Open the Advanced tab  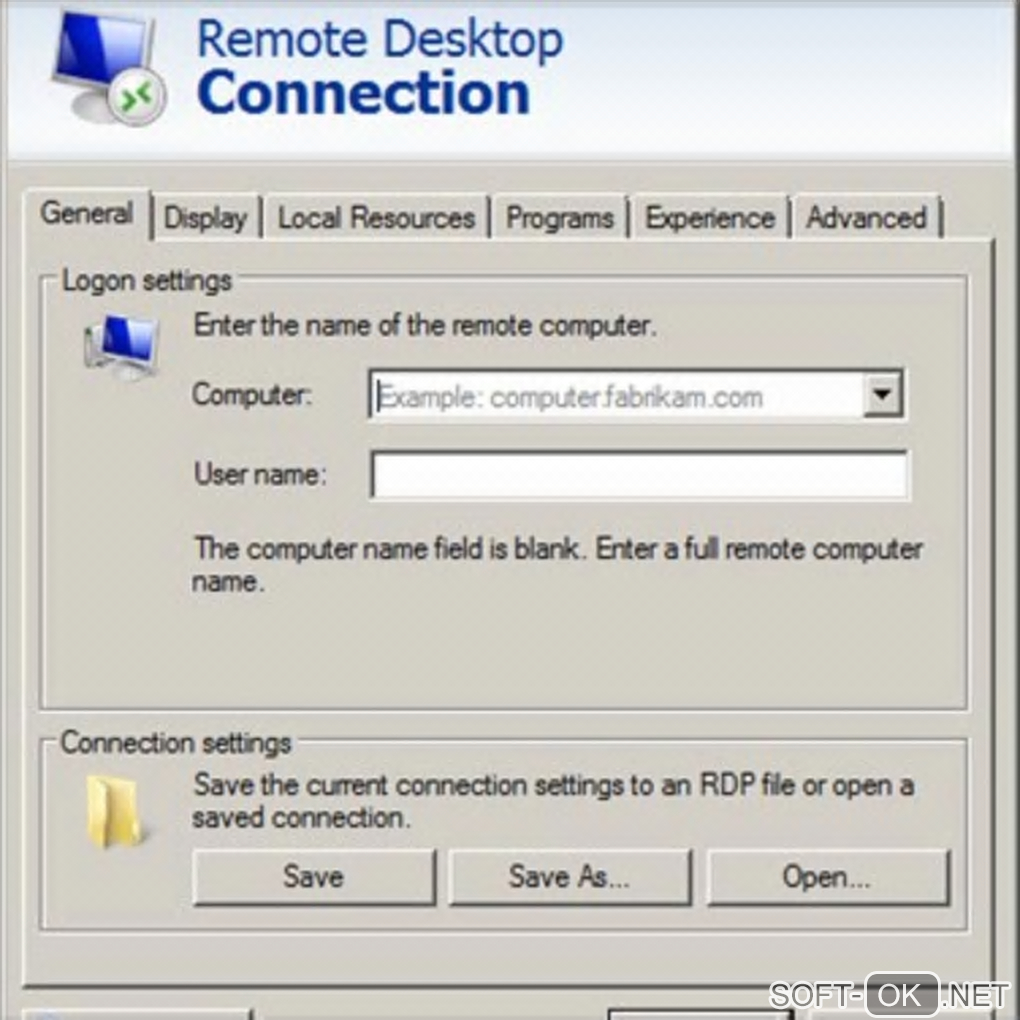tap(866, 218)
